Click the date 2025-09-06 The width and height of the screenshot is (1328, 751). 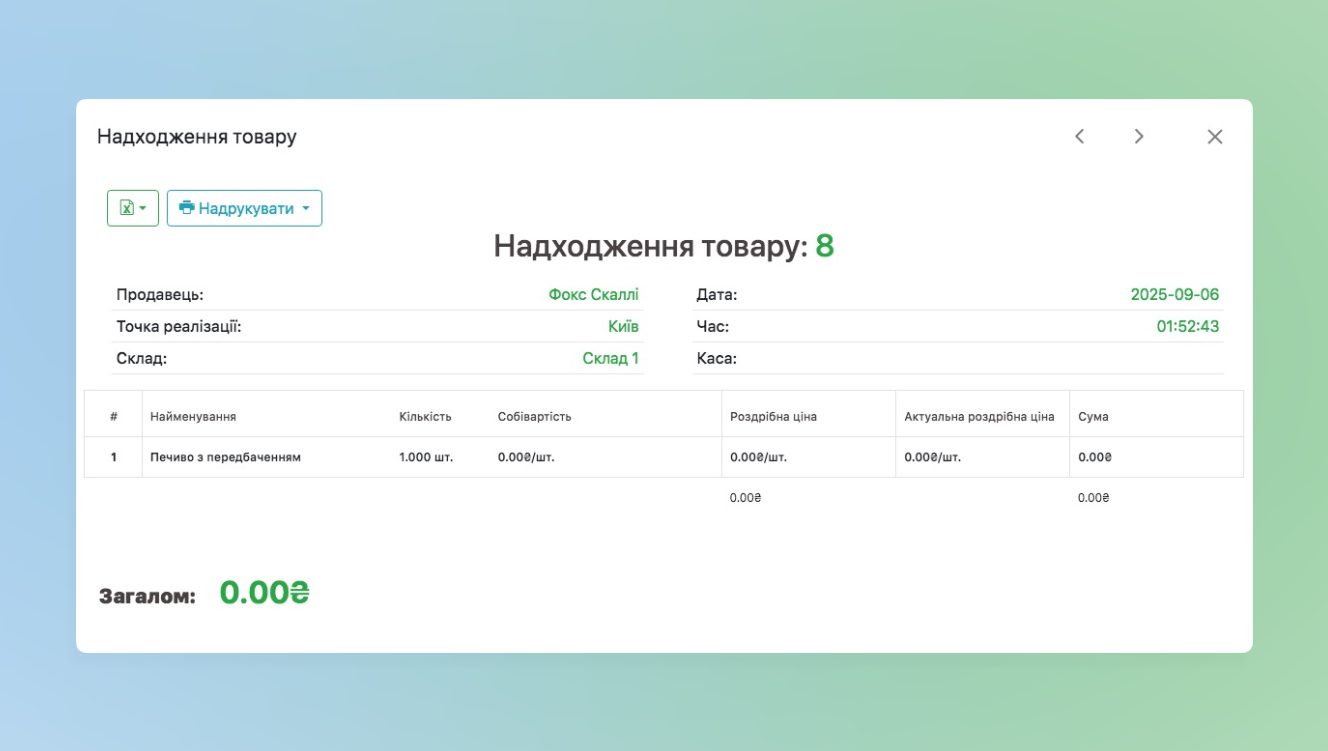(x=1174, y=295)
